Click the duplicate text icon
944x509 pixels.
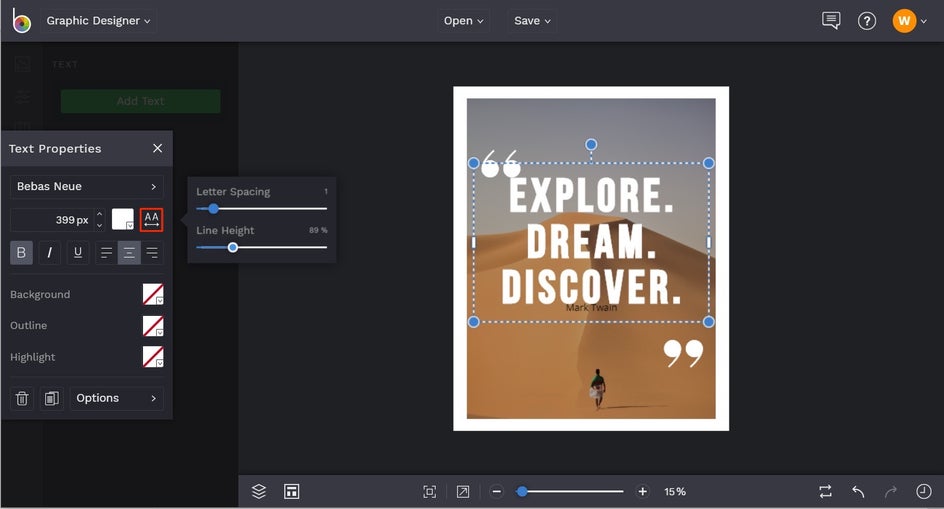point(52,398)
